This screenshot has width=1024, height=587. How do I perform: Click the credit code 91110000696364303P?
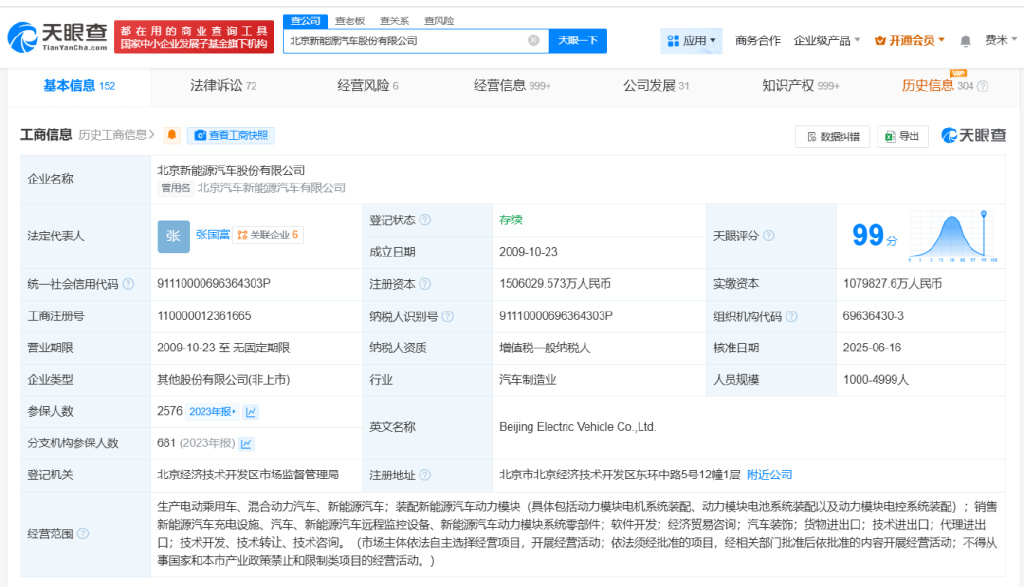pyautogui.click(x=214, y=283)
